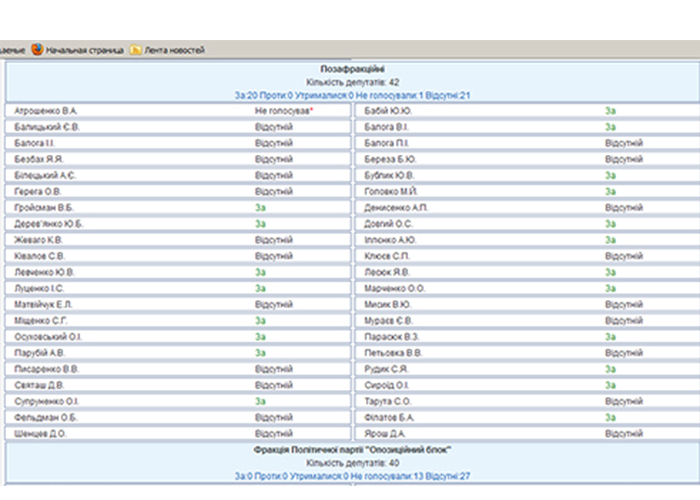The height and width of the screenshot is (500, 700).
Task: Click the Опозиційний блок faction heading
Action: click(352, 450)
